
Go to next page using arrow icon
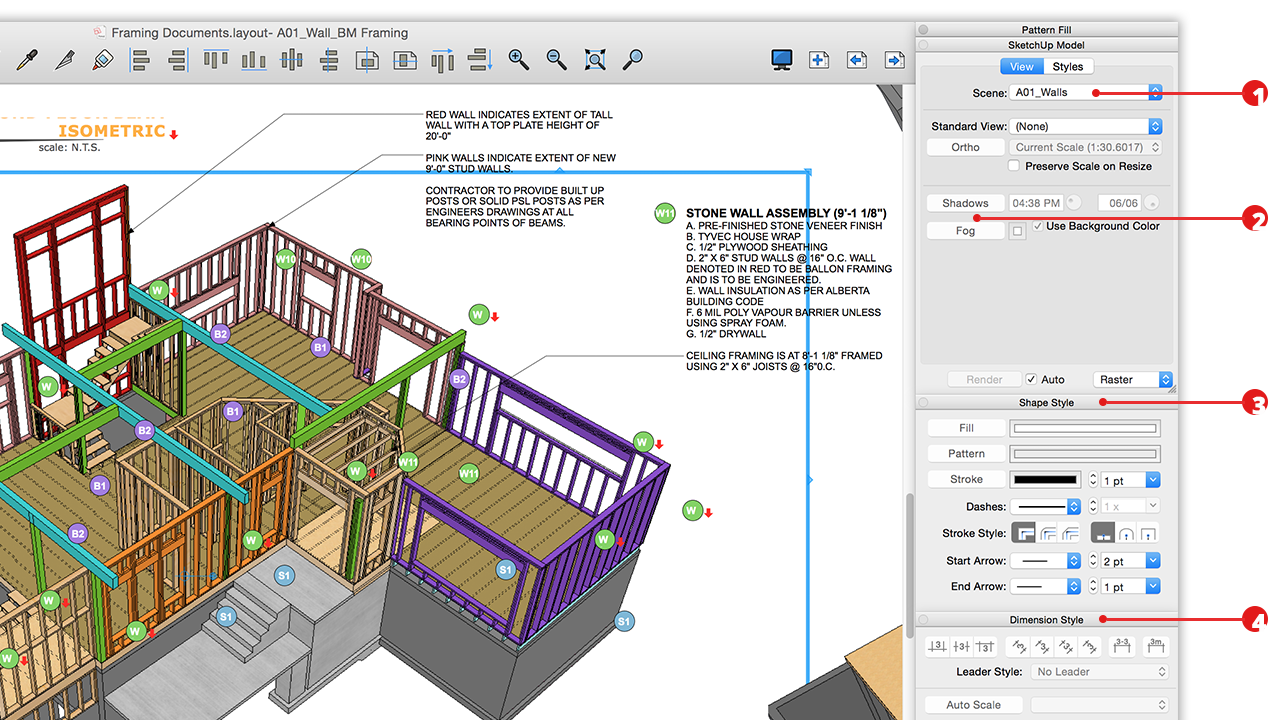coord(894,60)
